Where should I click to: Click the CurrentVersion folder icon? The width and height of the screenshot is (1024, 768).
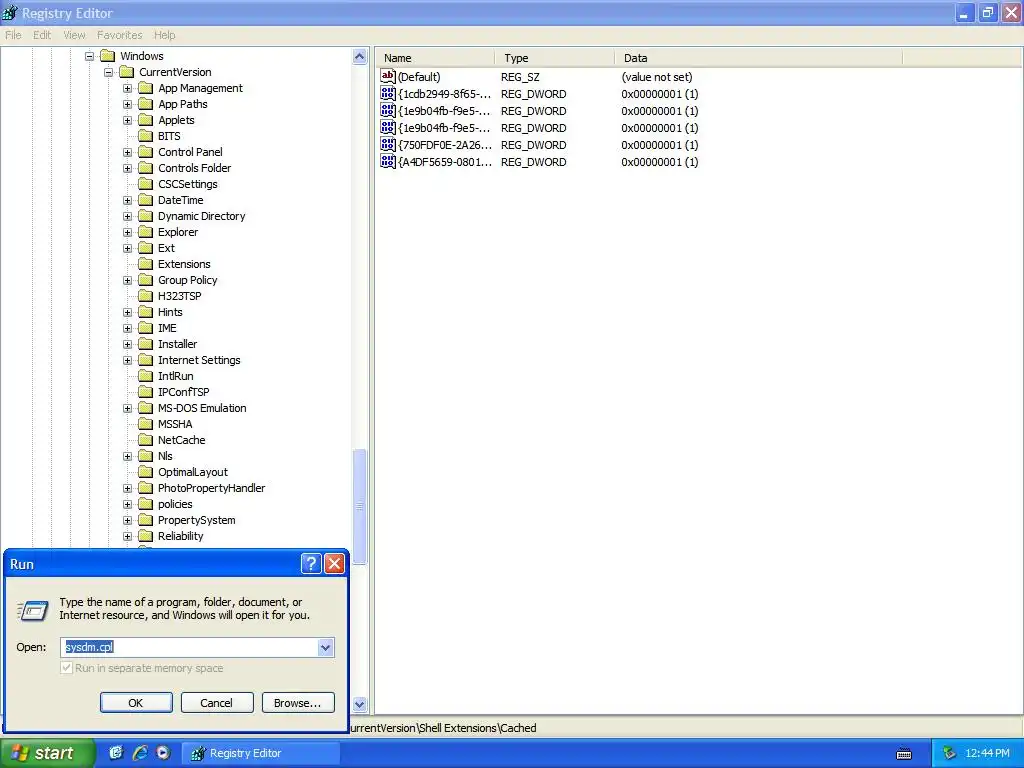coord(127,72)
